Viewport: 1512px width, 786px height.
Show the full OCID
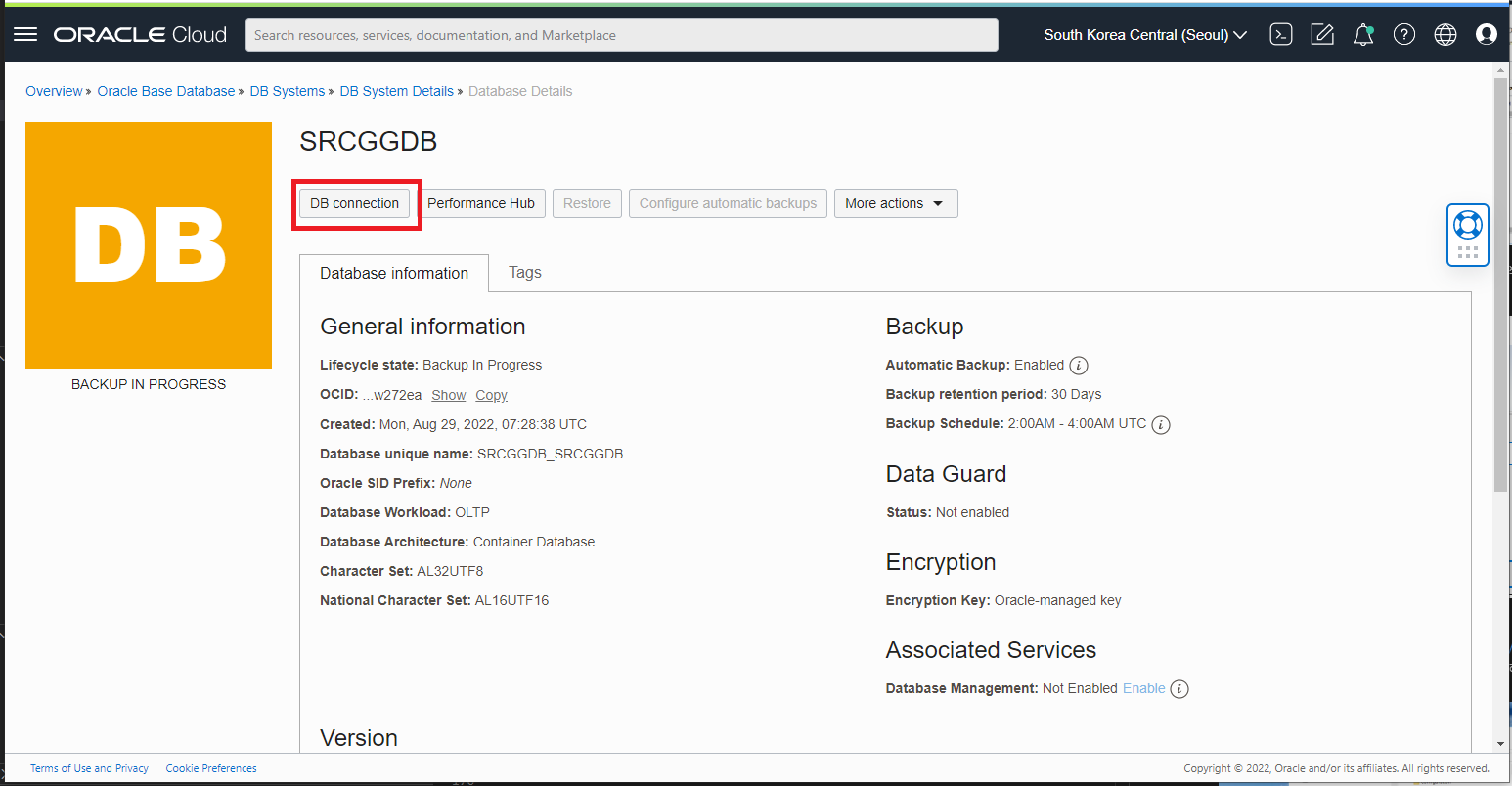point(449,395)
